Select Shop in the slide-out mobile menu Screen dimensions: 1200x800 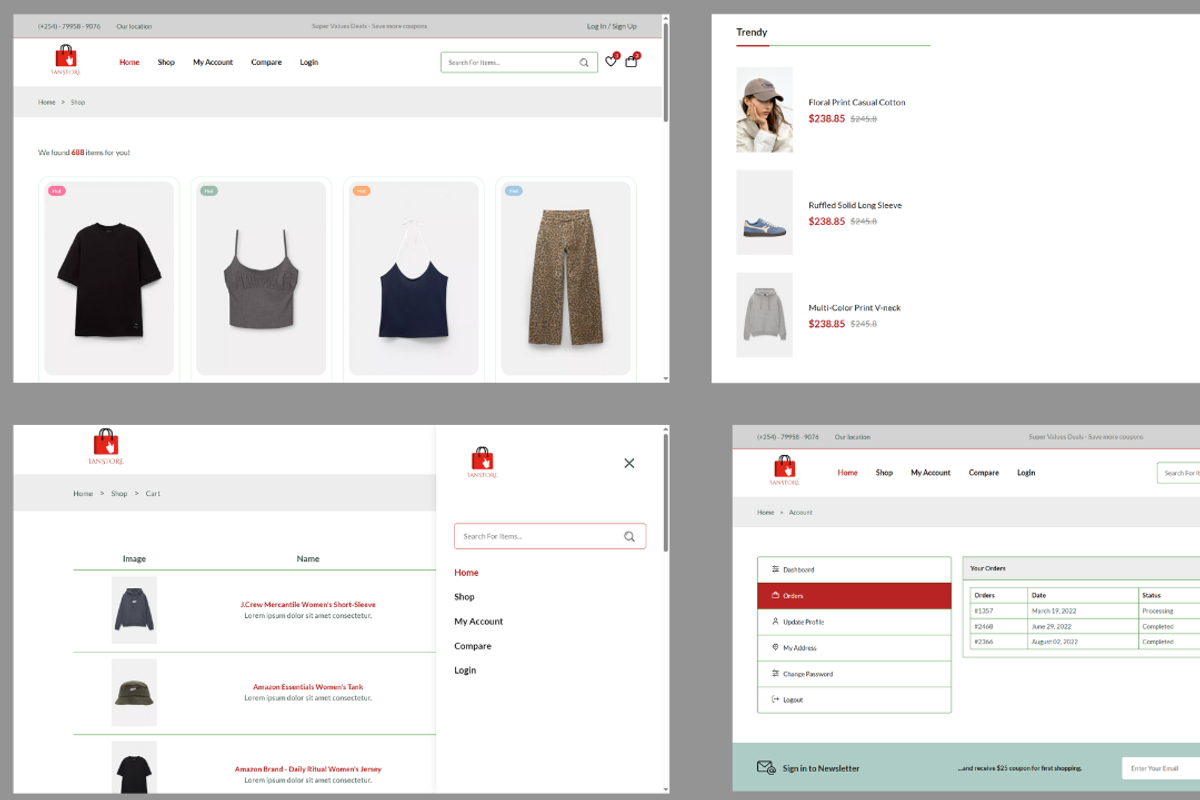coord(464,597)
